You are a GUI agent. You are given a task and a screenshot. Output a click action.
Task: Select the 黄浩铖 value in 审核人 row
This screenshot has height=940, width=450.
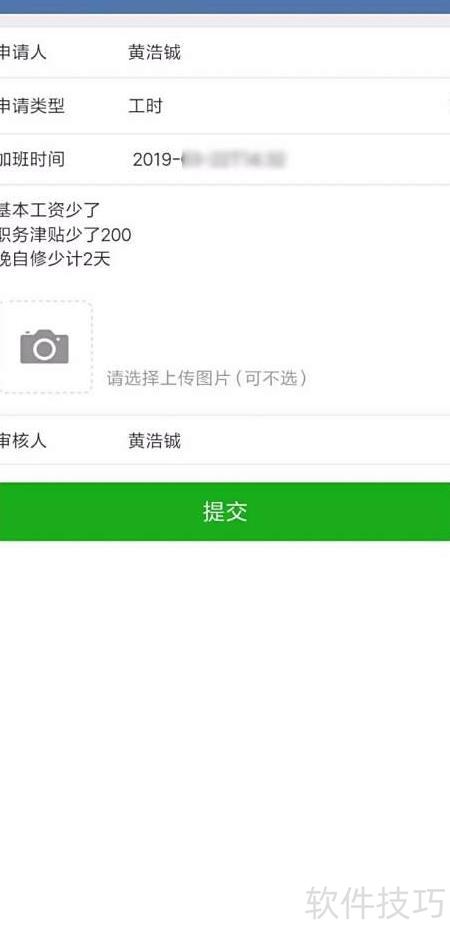[x=155, y=441]
